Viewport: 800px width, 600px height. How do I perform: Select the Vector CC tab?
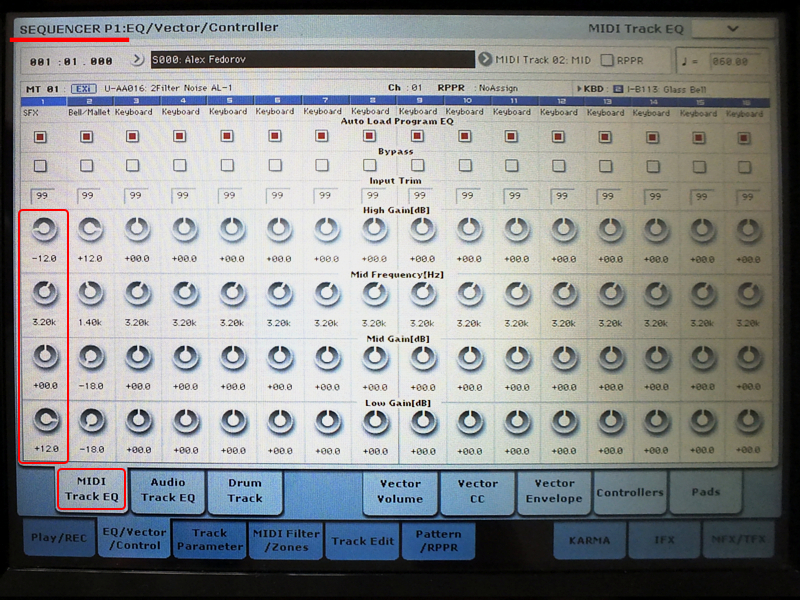tap(477, 491)
